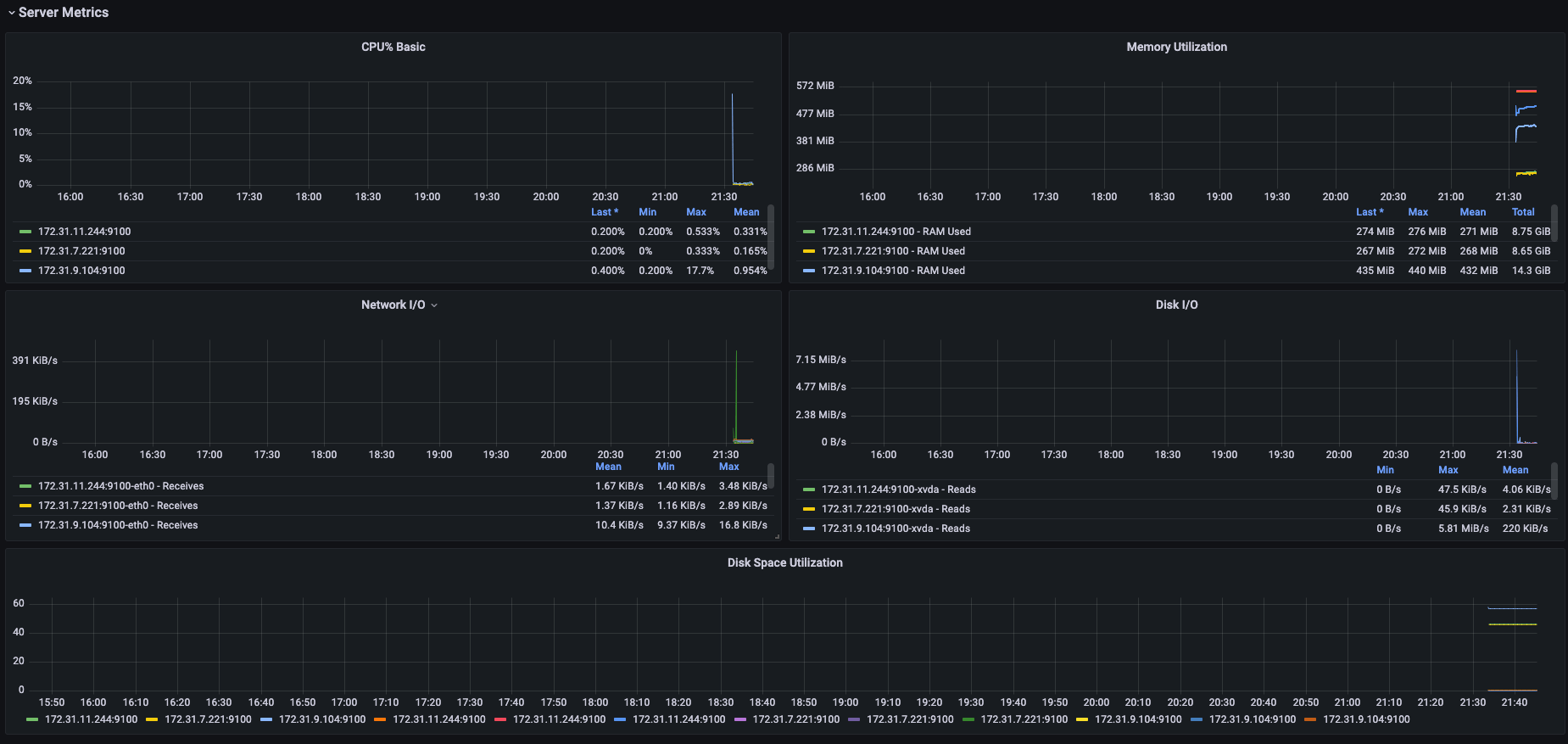Toggle 172.31.9.104:9100 - RAM Used series visibility

click(x=892, y=271)
